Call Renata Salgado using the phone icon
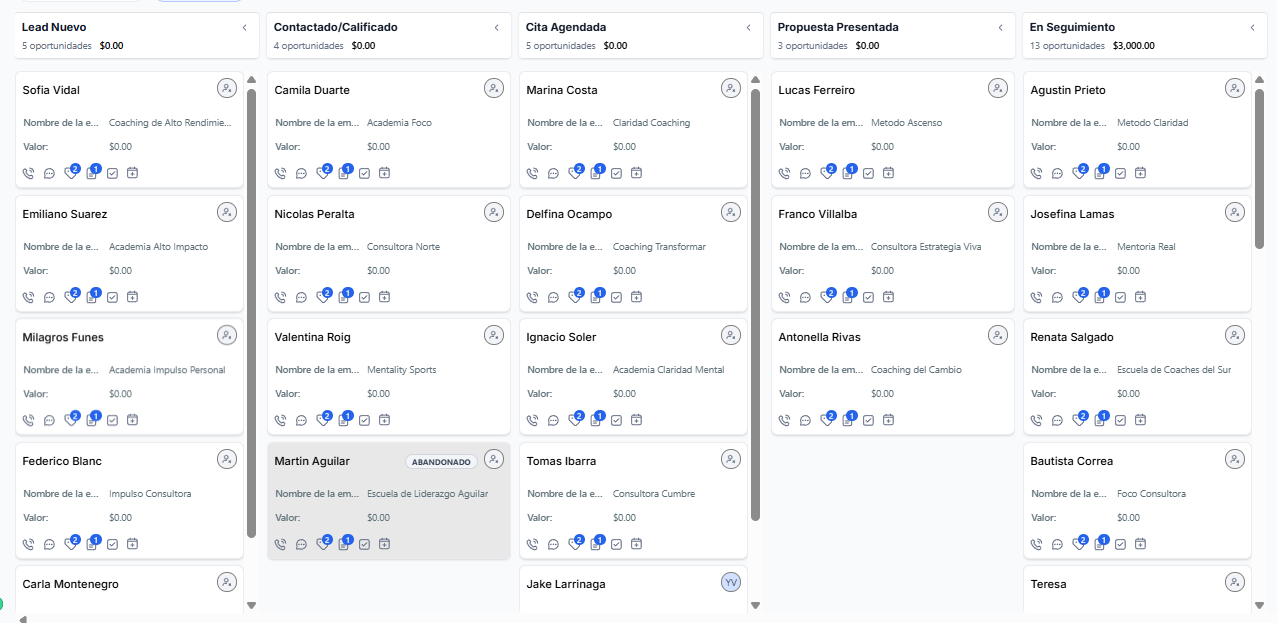Screen dimensions: 1277x623 tap(1036, 420)
